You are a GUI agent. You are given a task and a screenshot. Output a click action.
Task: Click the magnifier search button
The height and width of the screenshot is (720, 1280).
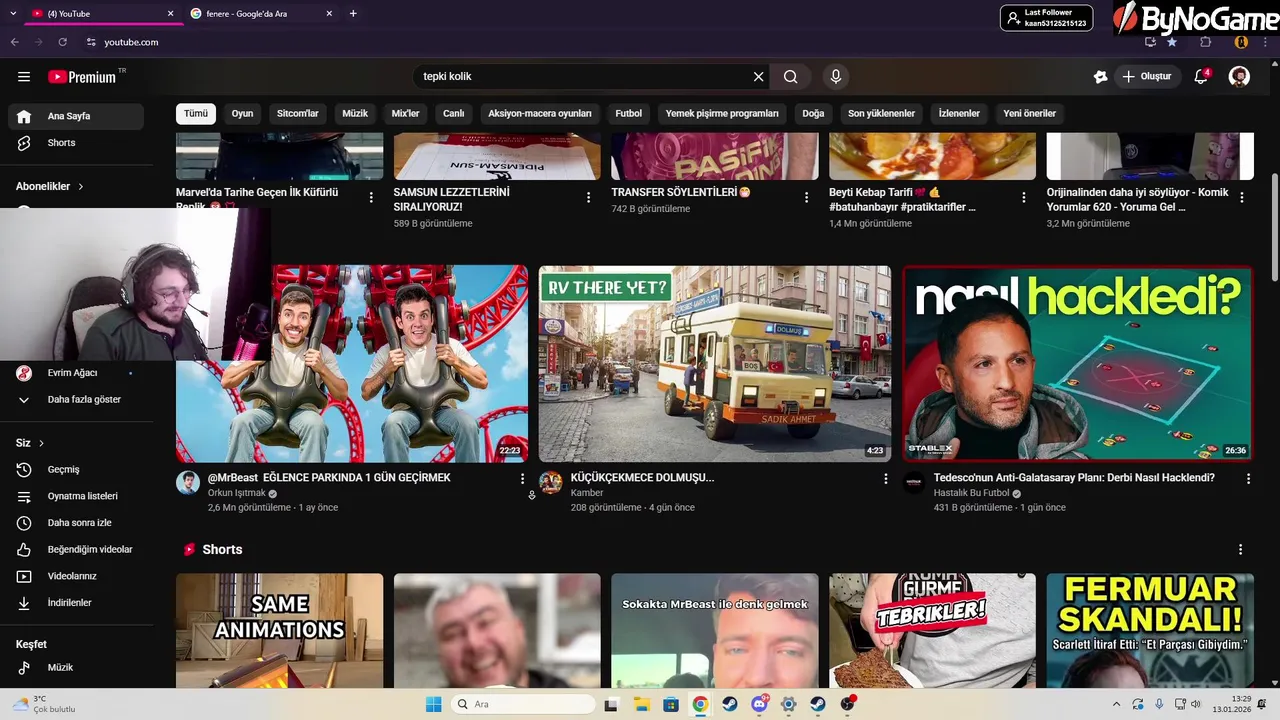coord(791,77)
